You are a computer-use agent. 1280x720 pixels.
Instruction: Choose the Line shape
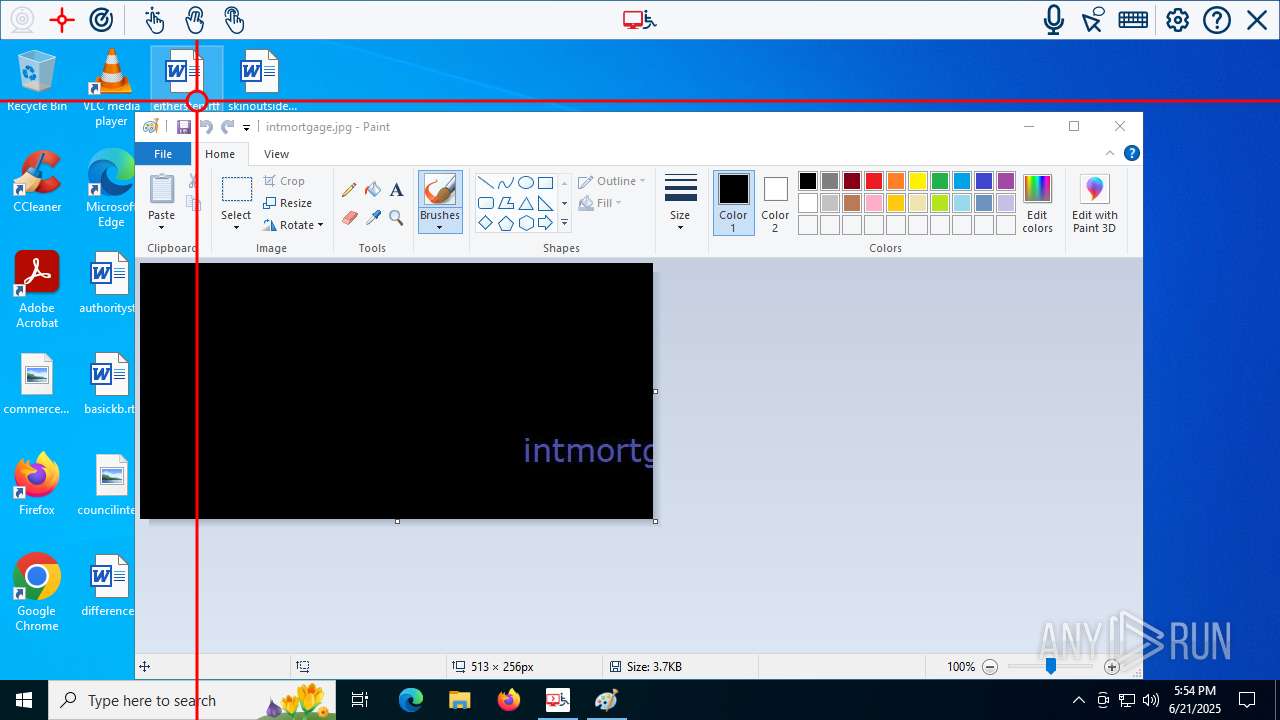point(485,183)
